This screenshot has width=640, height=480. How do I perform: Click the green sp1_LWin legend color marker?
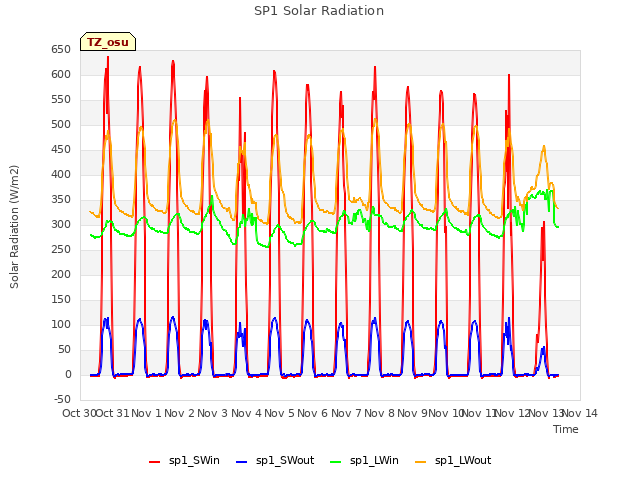(336, 462)
